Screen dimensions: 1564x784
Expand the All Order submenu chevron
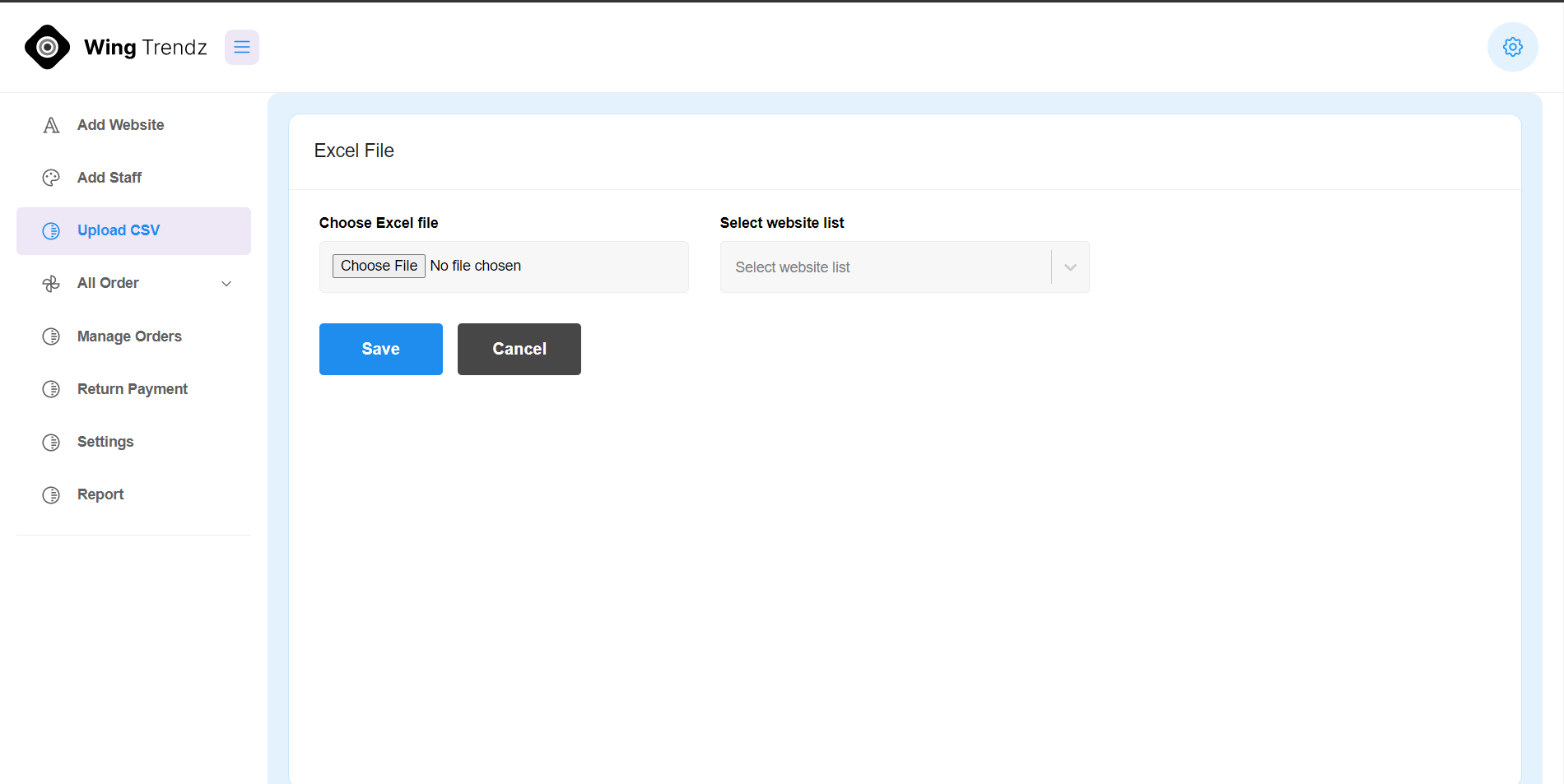(226, 284)
